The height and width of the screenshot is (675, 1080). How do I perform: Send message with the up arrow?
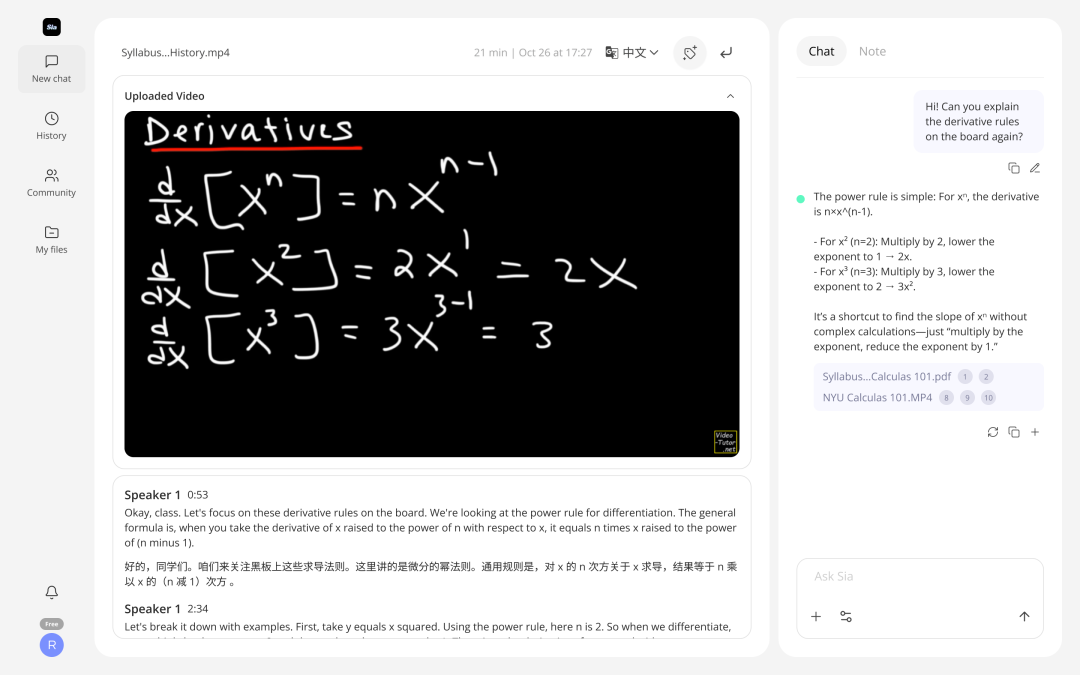(1024, 616)
